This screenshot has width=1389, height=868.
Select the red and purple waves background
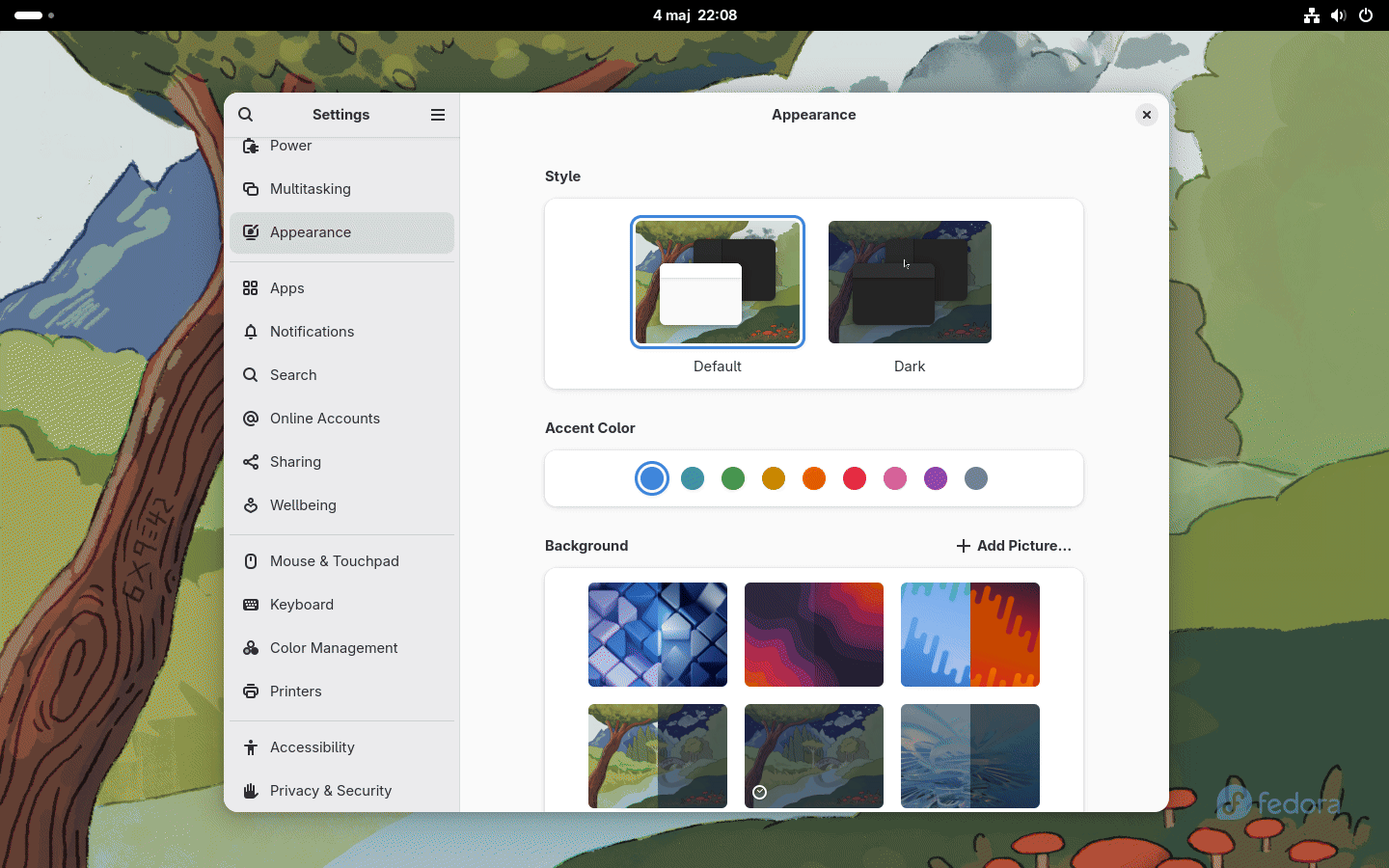pos(814,635)
